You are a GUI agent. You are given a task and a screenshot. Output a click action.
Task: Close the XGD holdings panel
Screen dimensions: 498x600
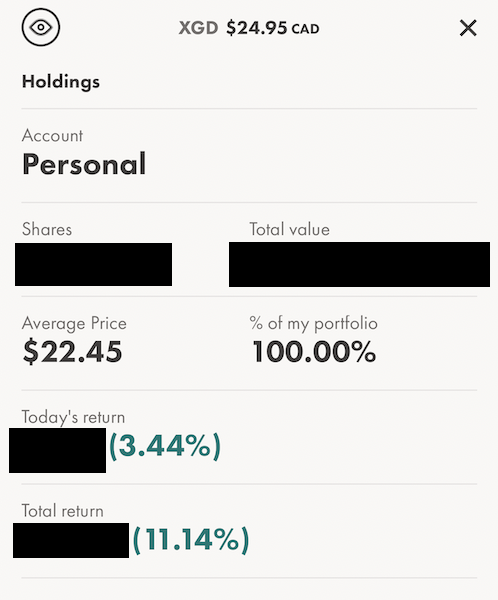(468, 28)
